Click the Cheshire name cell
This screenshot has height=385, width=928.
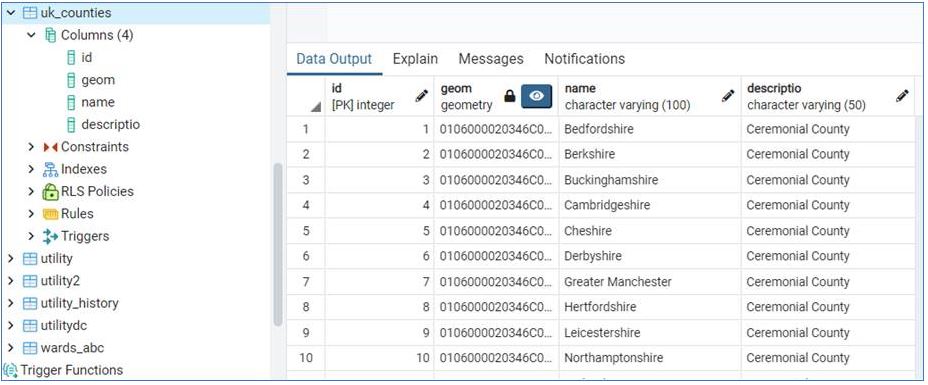click(650, 231)
